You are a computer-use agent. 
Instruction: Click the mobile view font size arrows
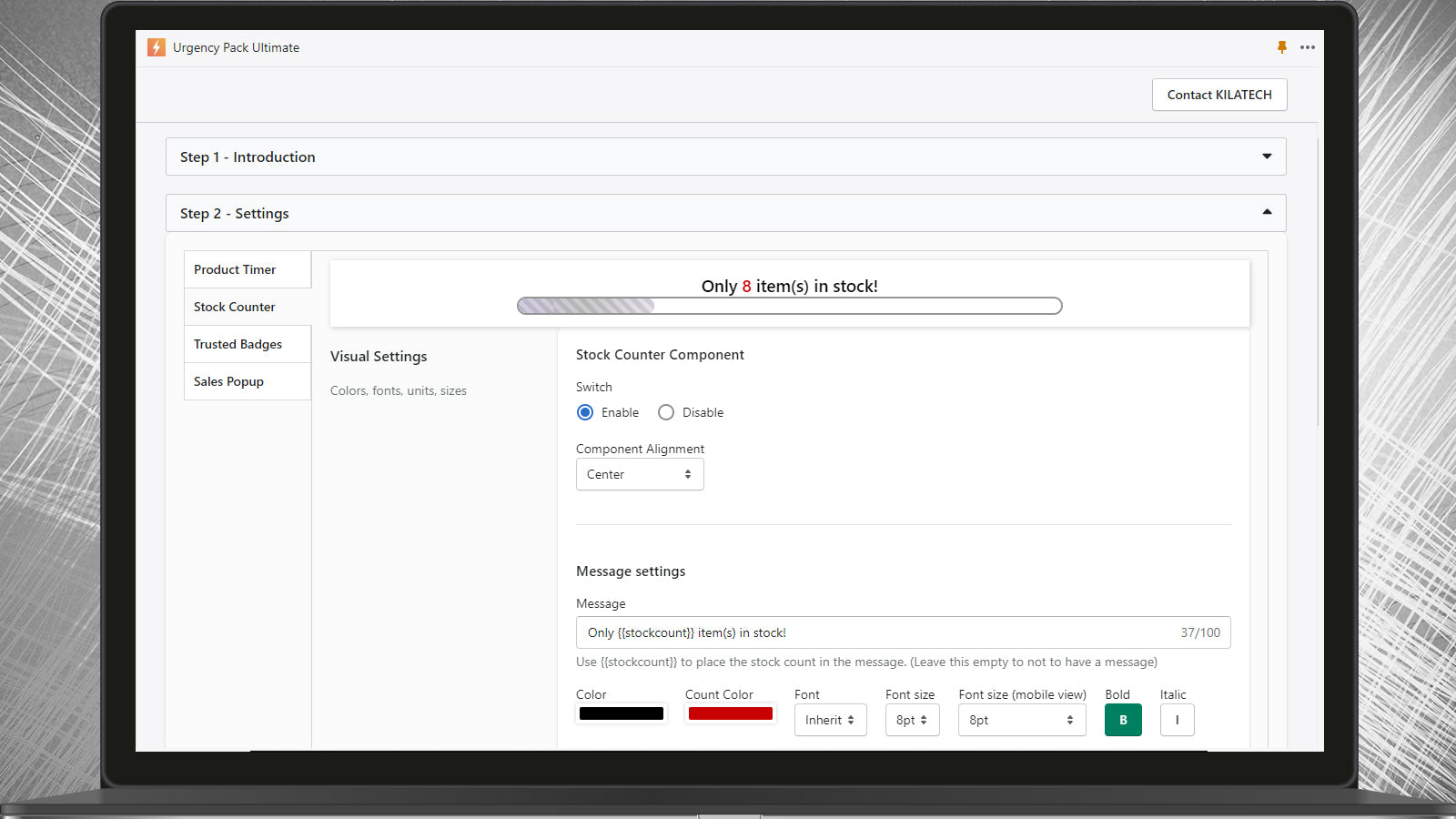(x=1070, y=720)
